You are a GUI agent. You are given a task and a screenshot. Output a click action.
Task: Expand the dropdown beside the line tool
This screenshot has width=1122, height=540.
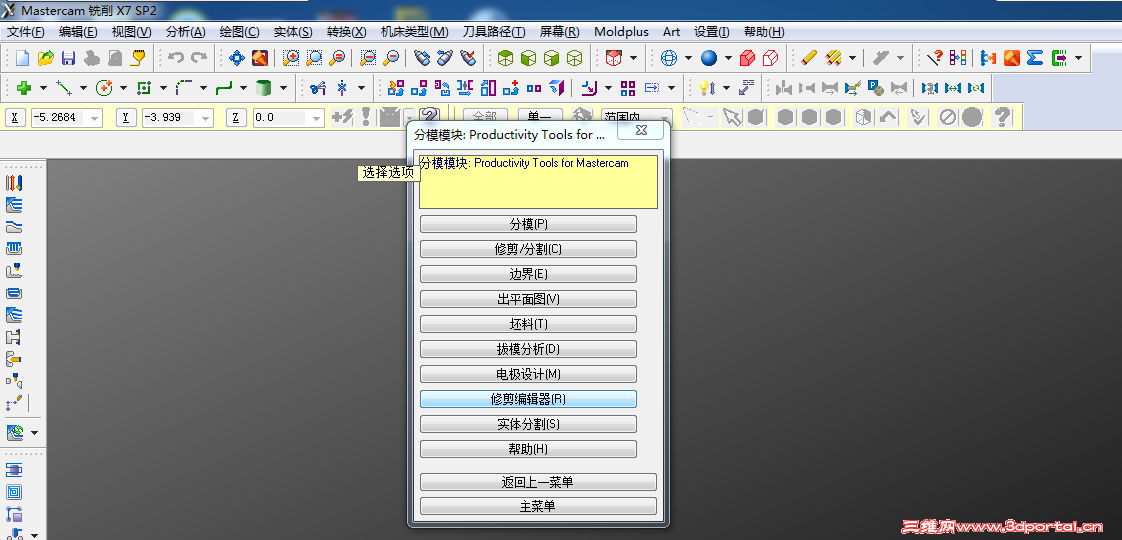[83, 88]
